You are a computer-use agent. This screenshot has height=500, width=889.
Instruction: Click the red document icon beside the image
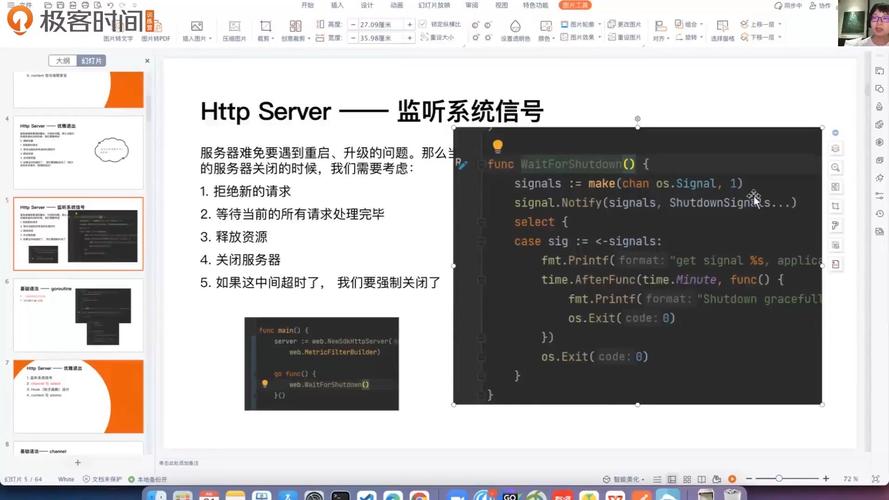835,264
